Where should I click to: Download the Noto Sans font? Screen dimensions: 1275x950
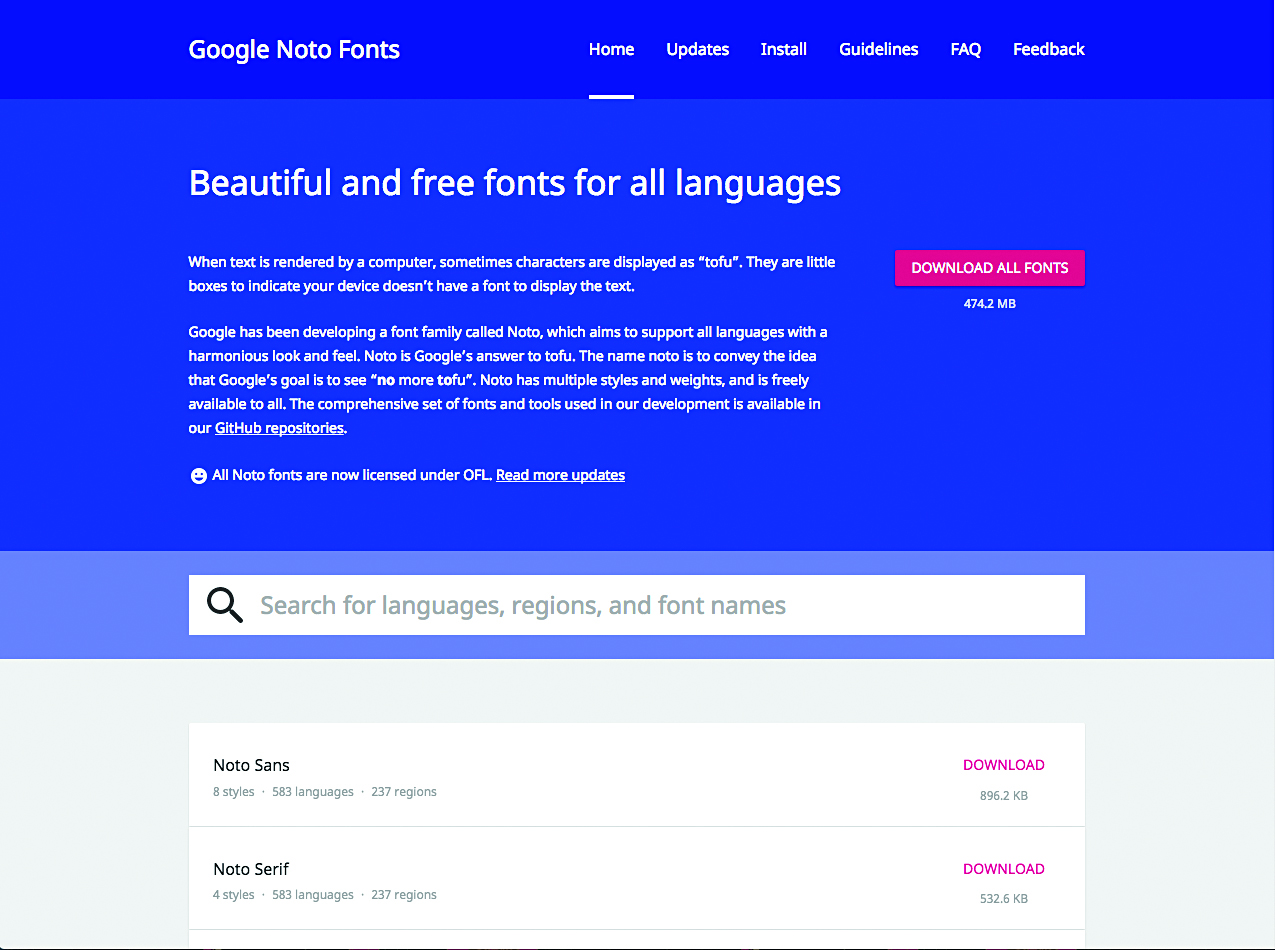coord(1004,765)
